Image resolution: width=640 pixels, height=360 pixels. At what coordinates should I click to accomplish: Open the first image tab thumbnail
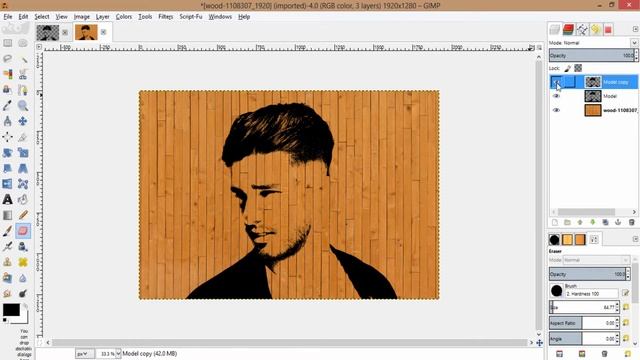pos(47,33)
